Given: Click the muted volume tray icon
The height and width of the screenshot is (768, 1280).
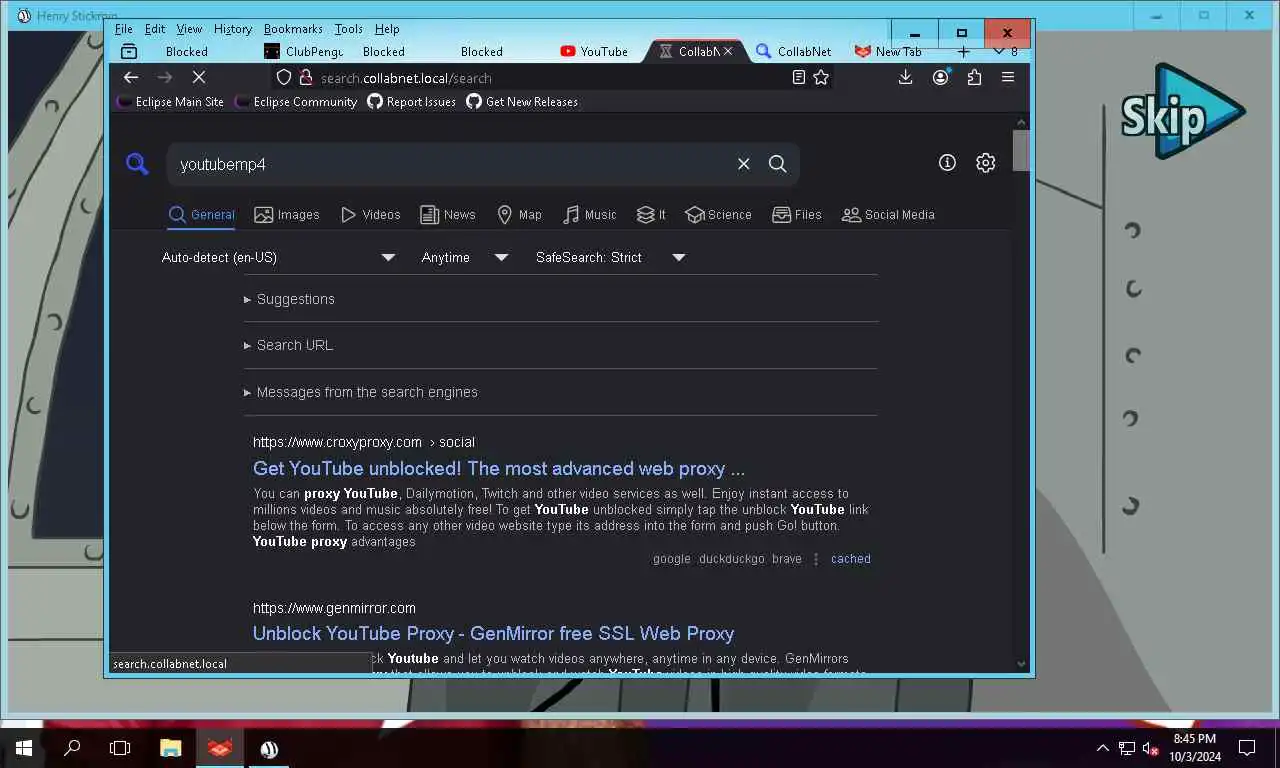Looking at the screenshot, I should (1150, 747).
